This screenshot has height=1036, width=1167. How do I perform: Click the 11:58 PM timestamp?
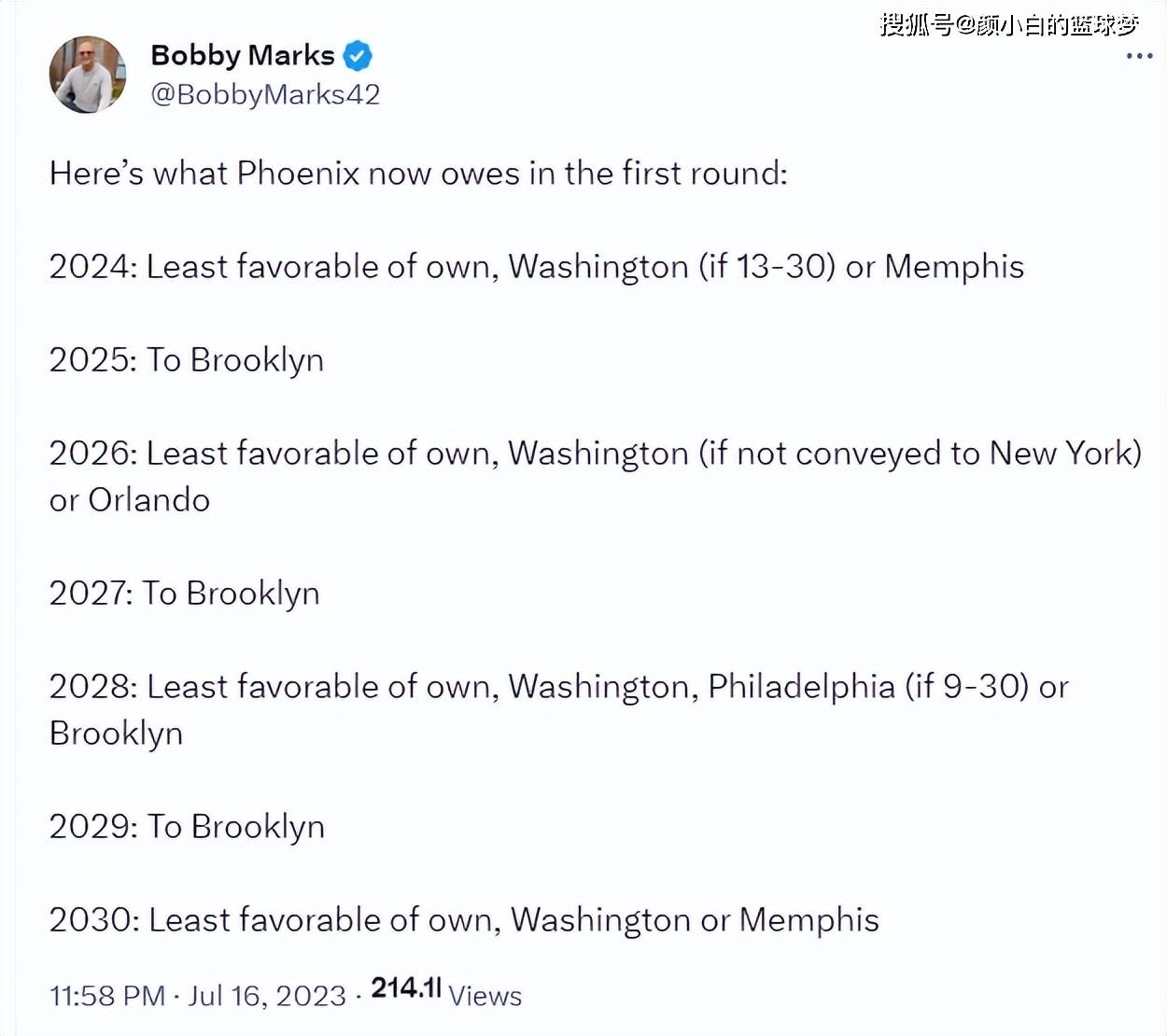pos(106,996)
